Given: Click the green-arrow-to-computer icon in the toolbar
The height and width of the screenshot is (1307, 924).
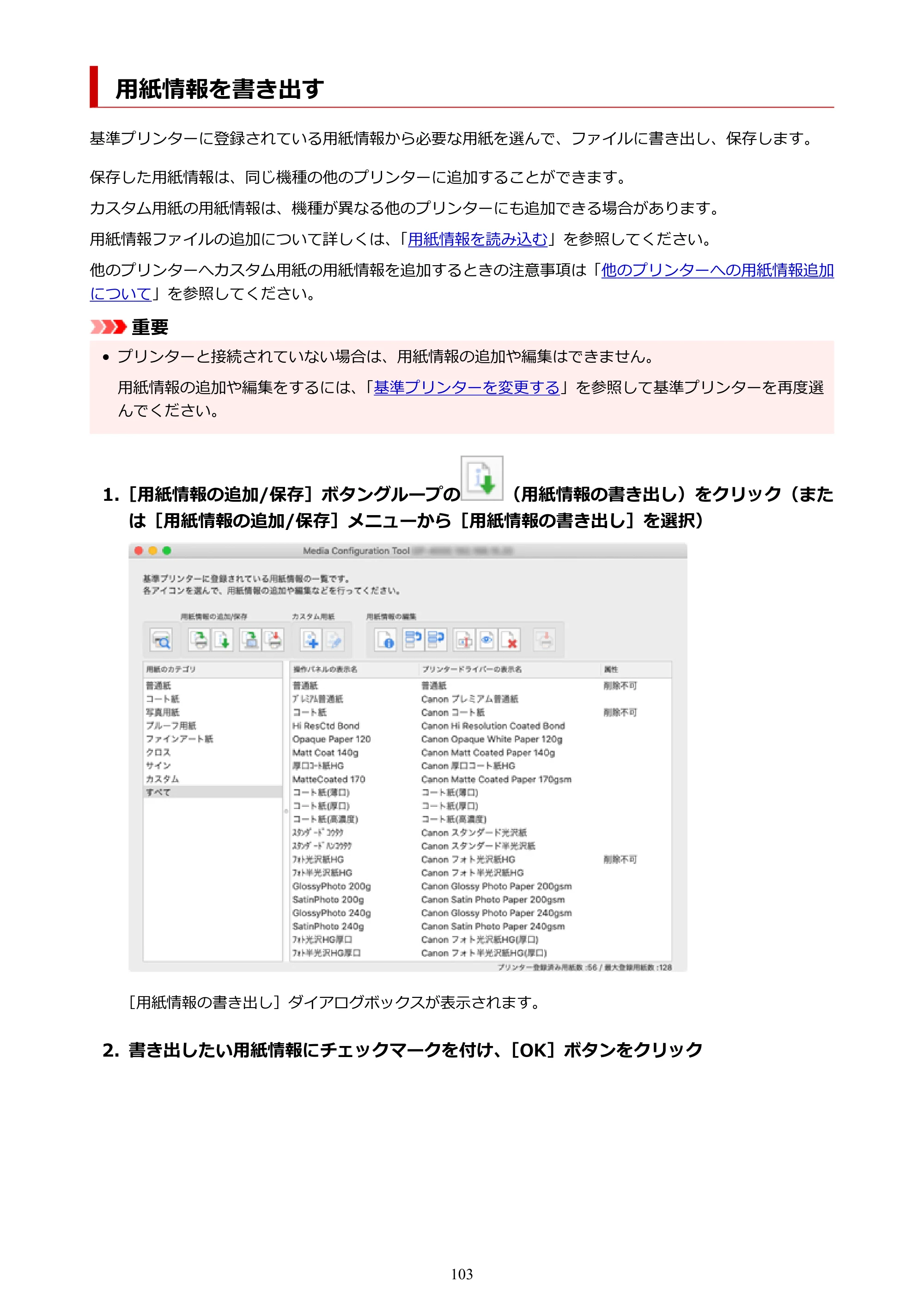Looking at the screenshot, I should (250, 640).
